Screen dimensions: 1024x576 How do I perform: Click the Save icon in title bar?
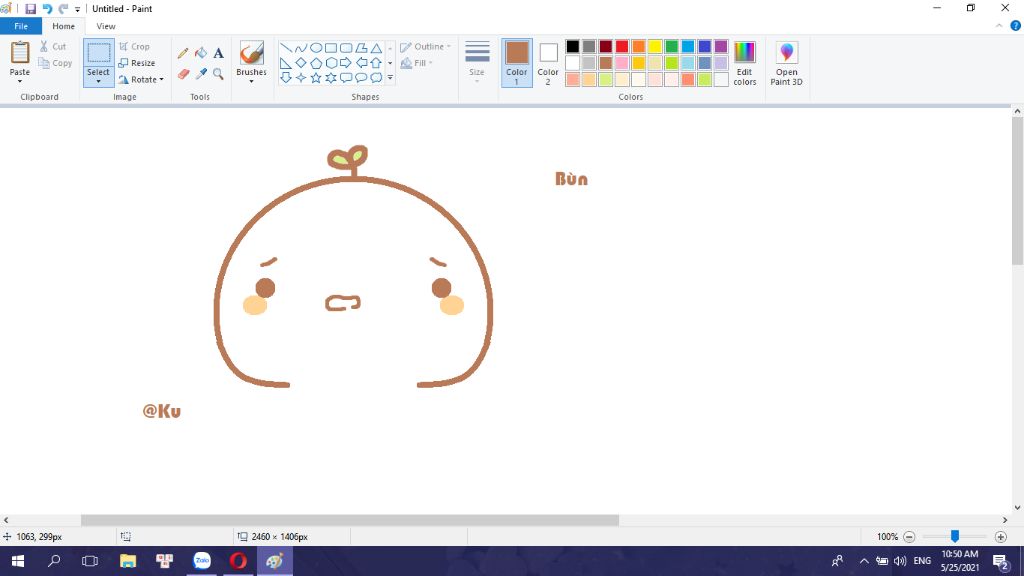[x=30, y=8]
